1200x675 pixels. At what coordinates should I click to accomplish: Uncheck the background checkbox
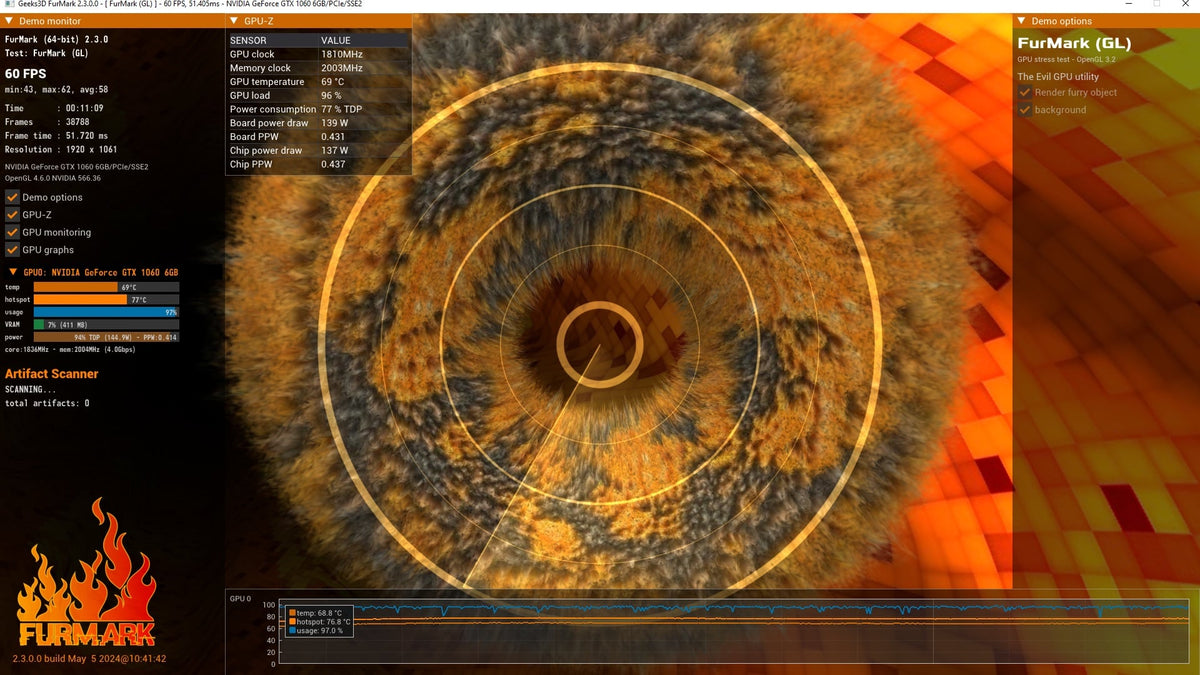coord(1025,110)
